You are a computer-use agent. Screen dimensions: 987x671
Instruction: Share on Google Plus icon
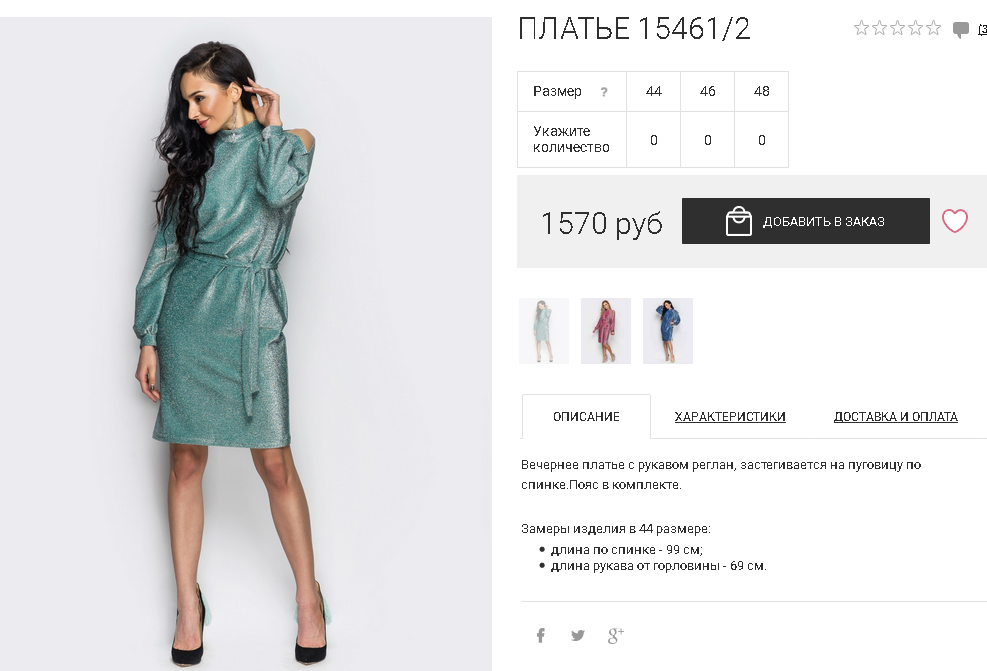616,635
